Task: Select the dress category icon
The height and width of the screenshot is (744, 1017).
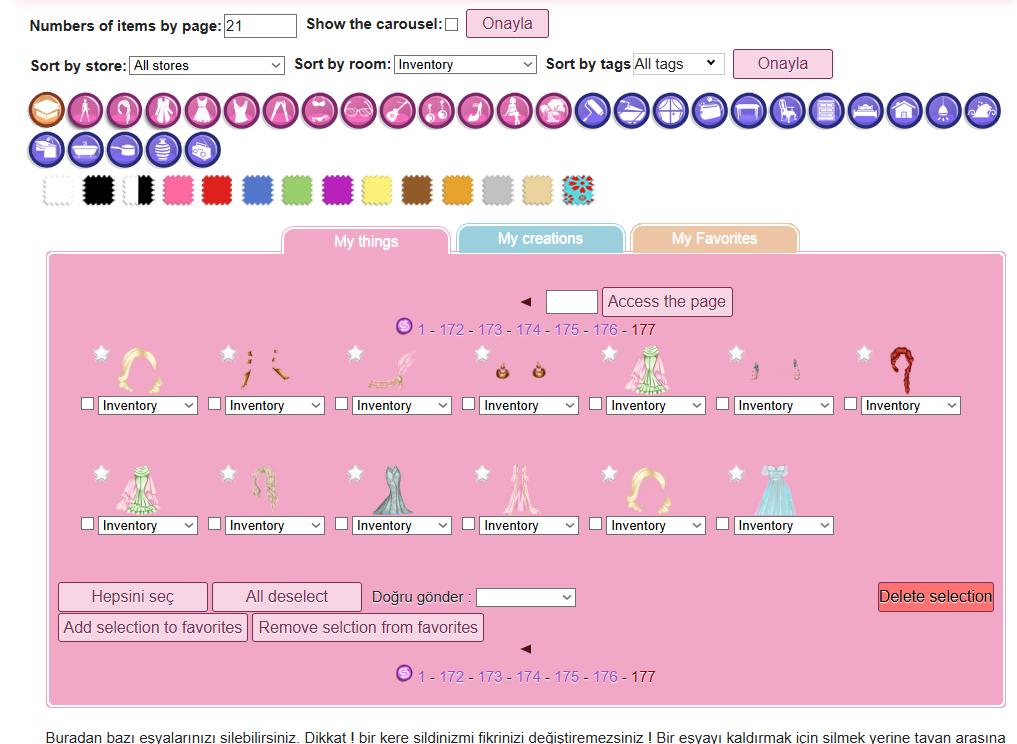Action: click(x=202, y=110)
